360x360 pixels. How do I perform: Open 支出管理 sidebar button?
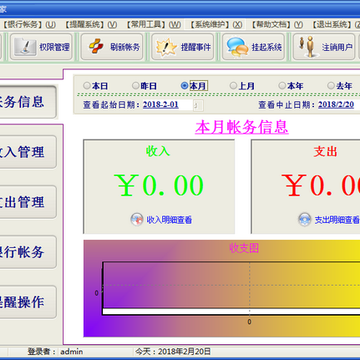pos(27,202)
